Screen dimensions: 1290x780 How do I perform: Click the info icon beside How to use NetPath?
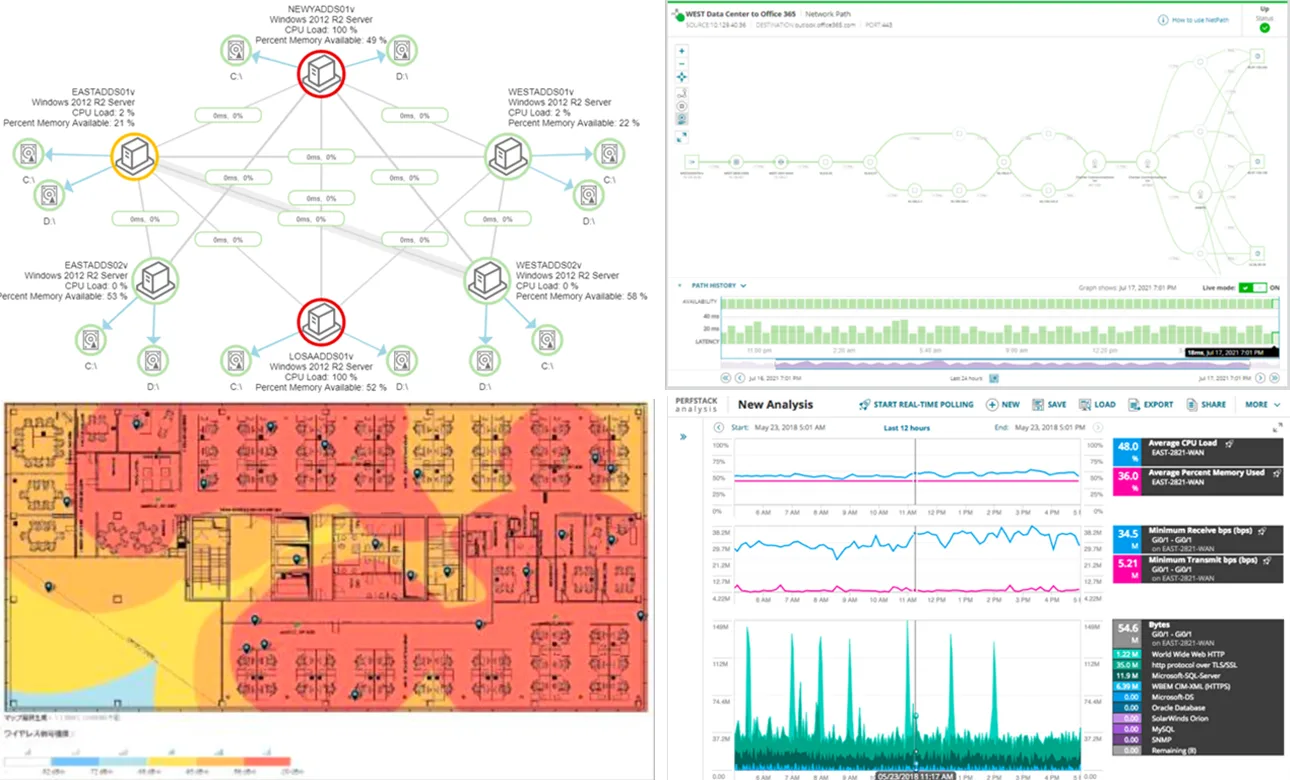[1162, 20]
